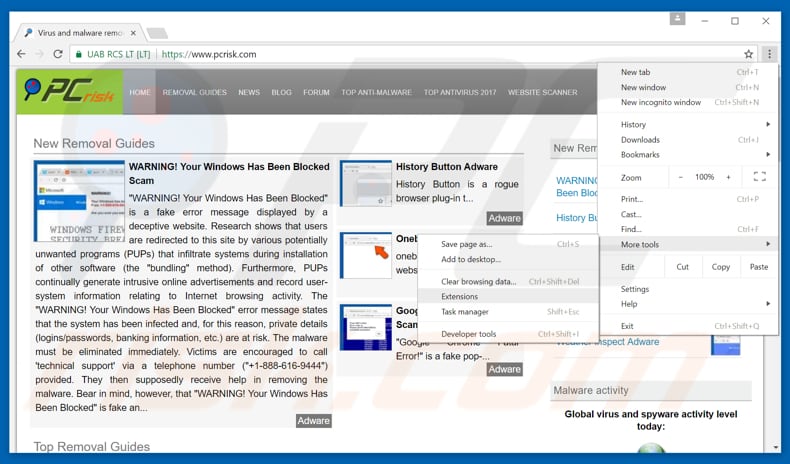Click the Chrome profile avatar icon

coord(677,19)
